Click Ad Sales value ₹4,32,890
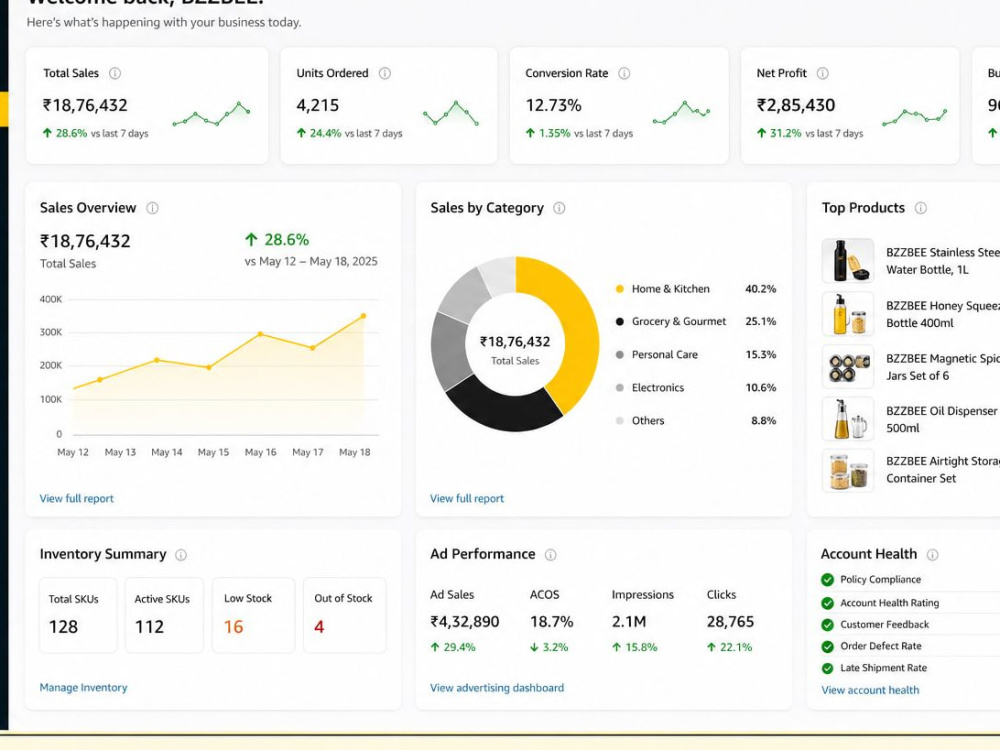 [x=464, y=622]
